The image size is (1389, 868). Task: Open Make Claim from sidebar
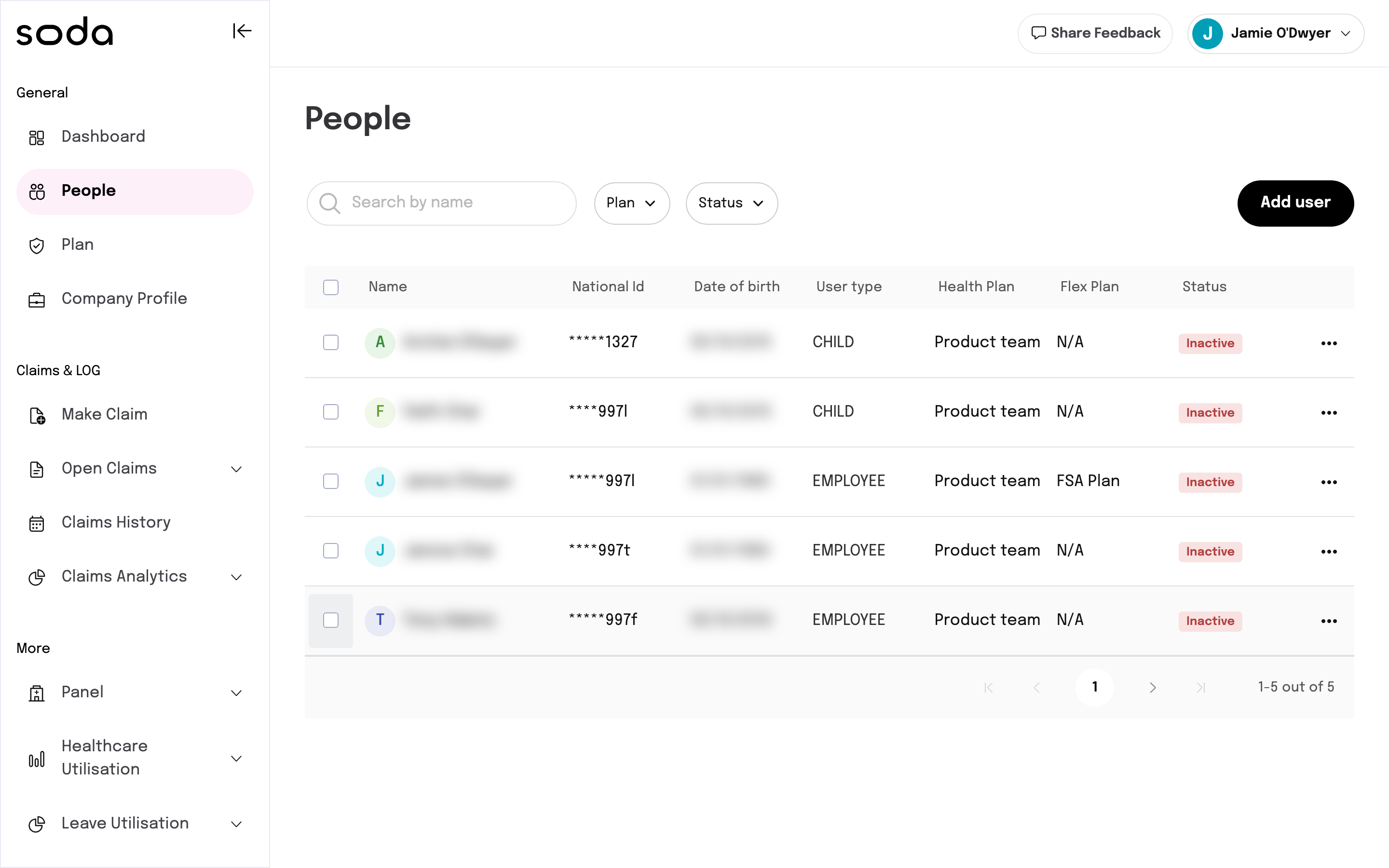coord(135,415)
